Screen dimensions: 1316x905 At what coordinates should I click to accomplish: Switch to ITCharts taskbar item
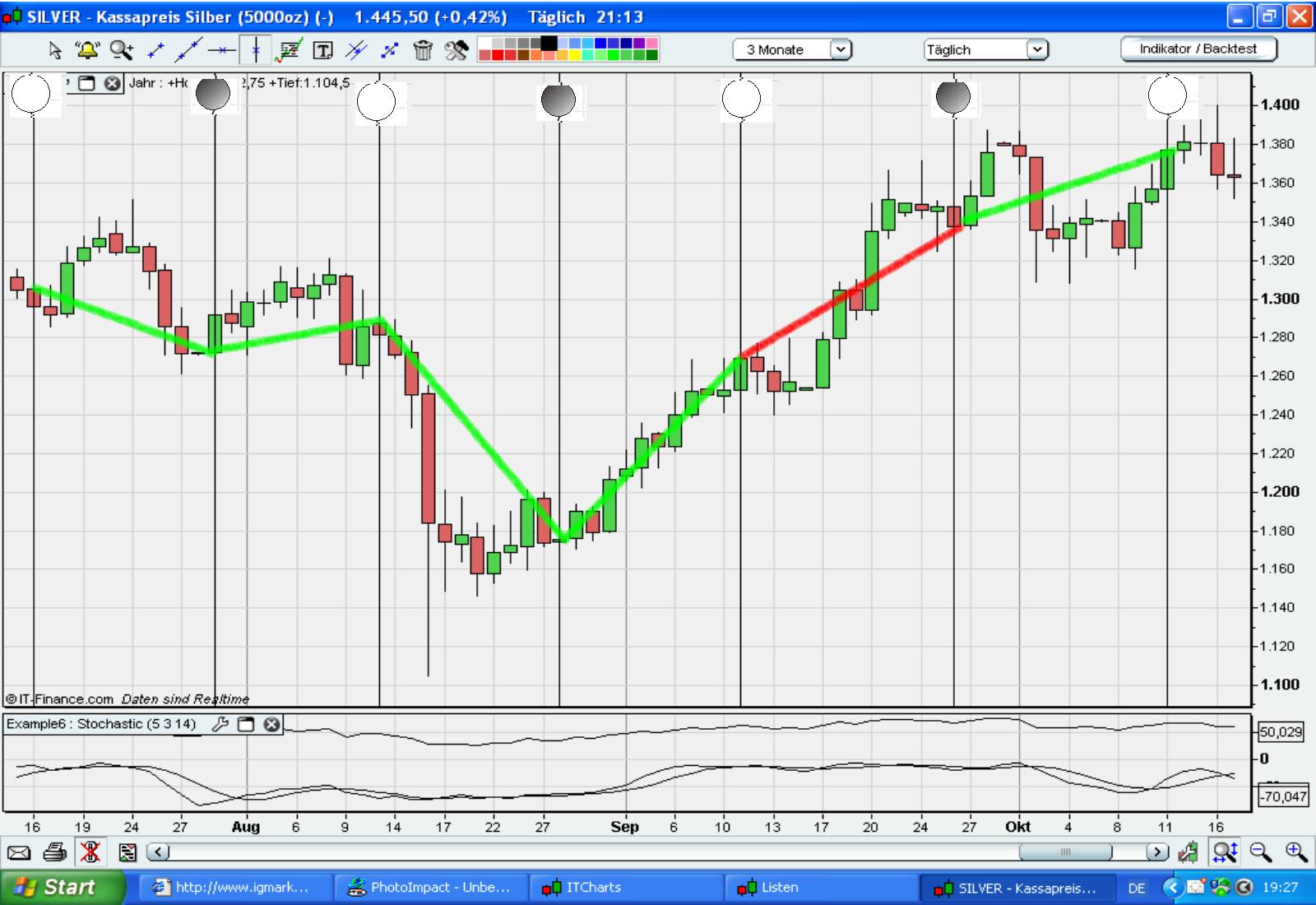[627, 888]
